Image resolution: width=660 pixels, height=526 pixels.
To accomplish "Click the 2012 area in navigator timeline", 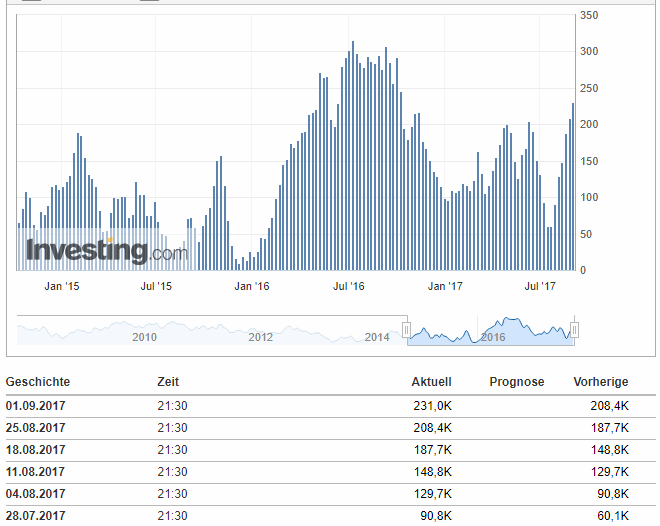I will (260, 337).
